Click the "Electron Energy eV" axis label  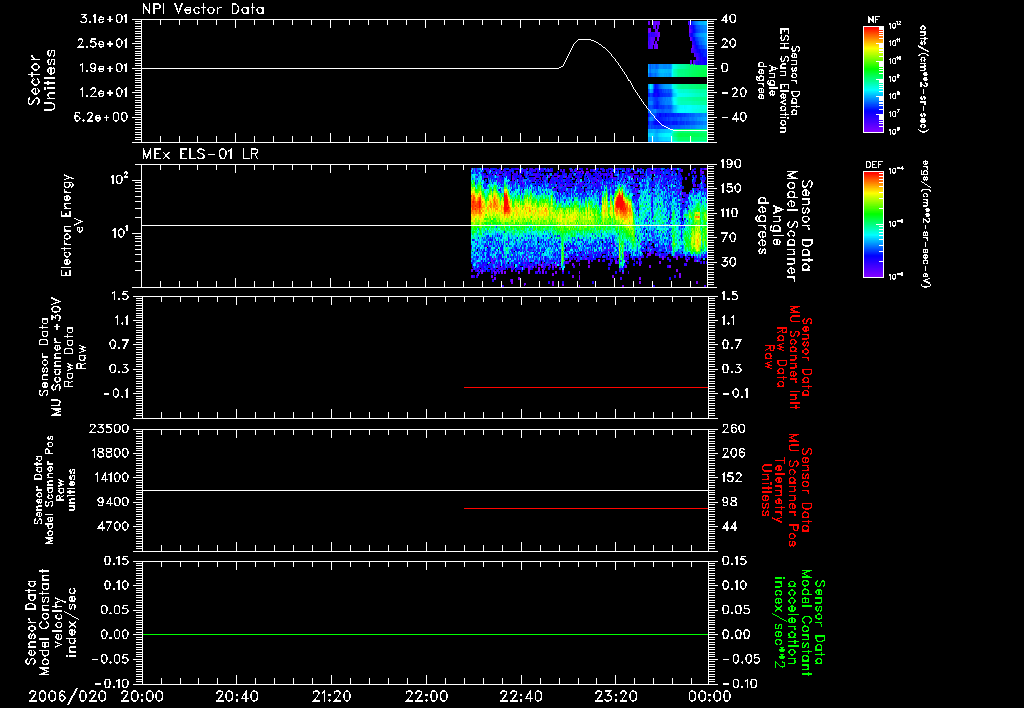pyautogui.click(x=70, y=225)
